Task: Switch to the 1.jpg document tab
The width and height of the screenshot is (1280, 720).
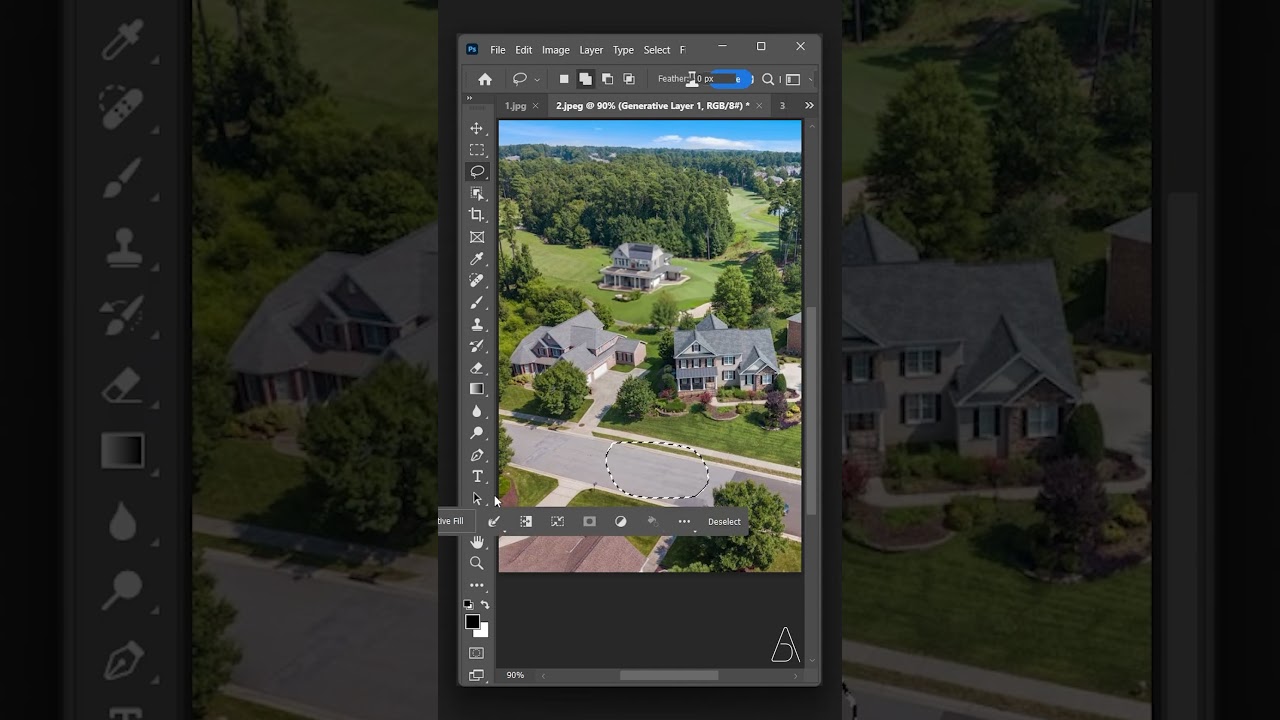Action: (x=515, y=105)
